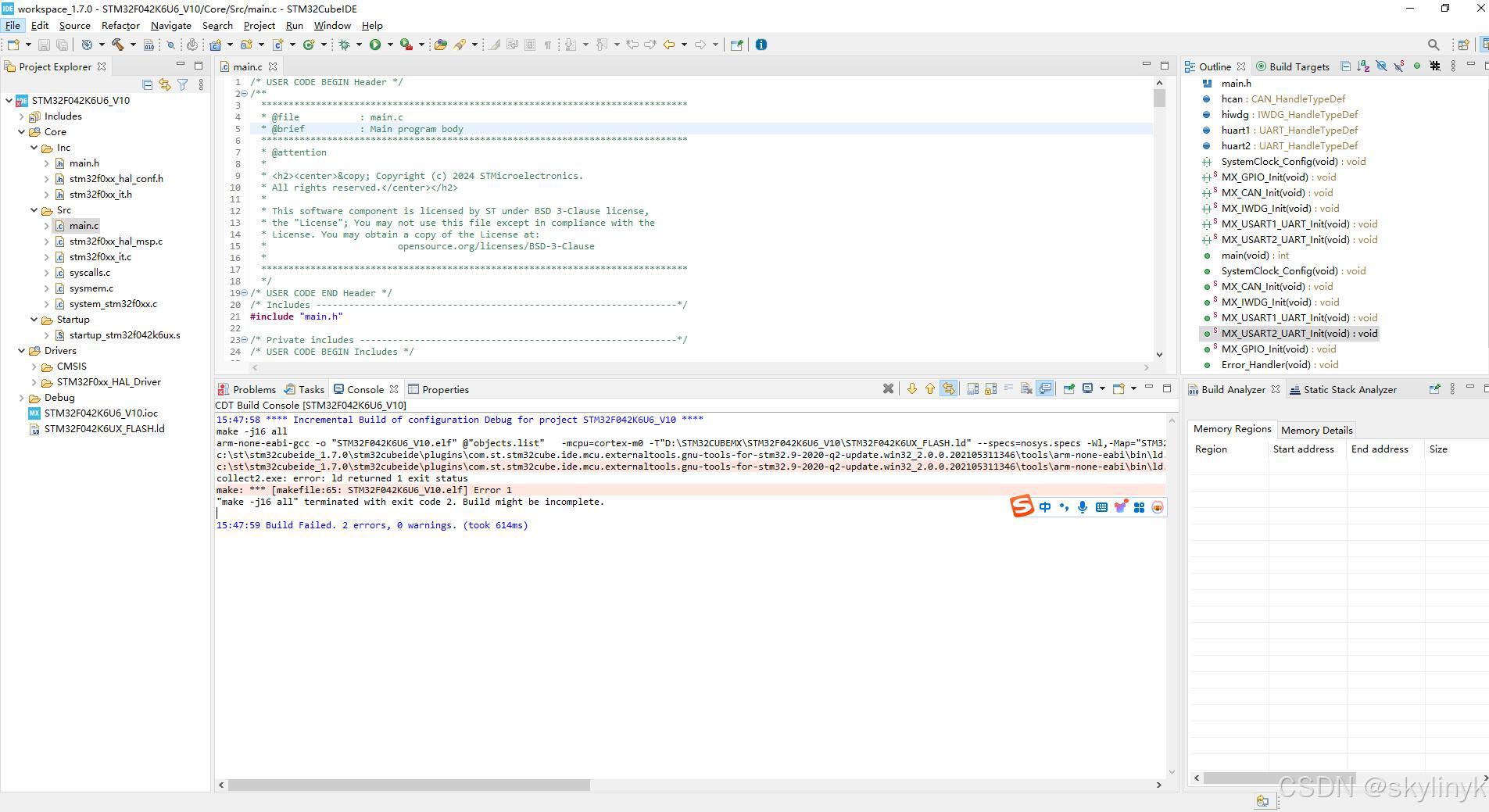The width and height of the screenshot is (1489, 812).
Task: Click the Sogou microphone voice input icon
Action: tap(1083, 507)
